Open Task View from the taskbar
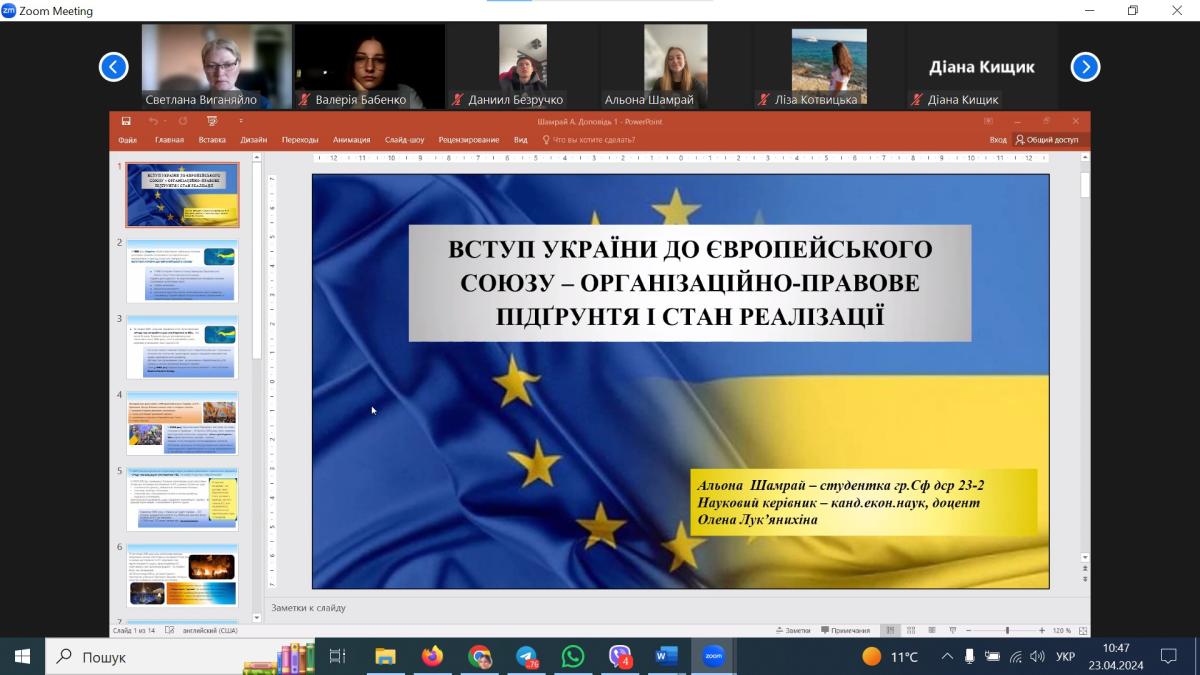 (x=337, y=656)
